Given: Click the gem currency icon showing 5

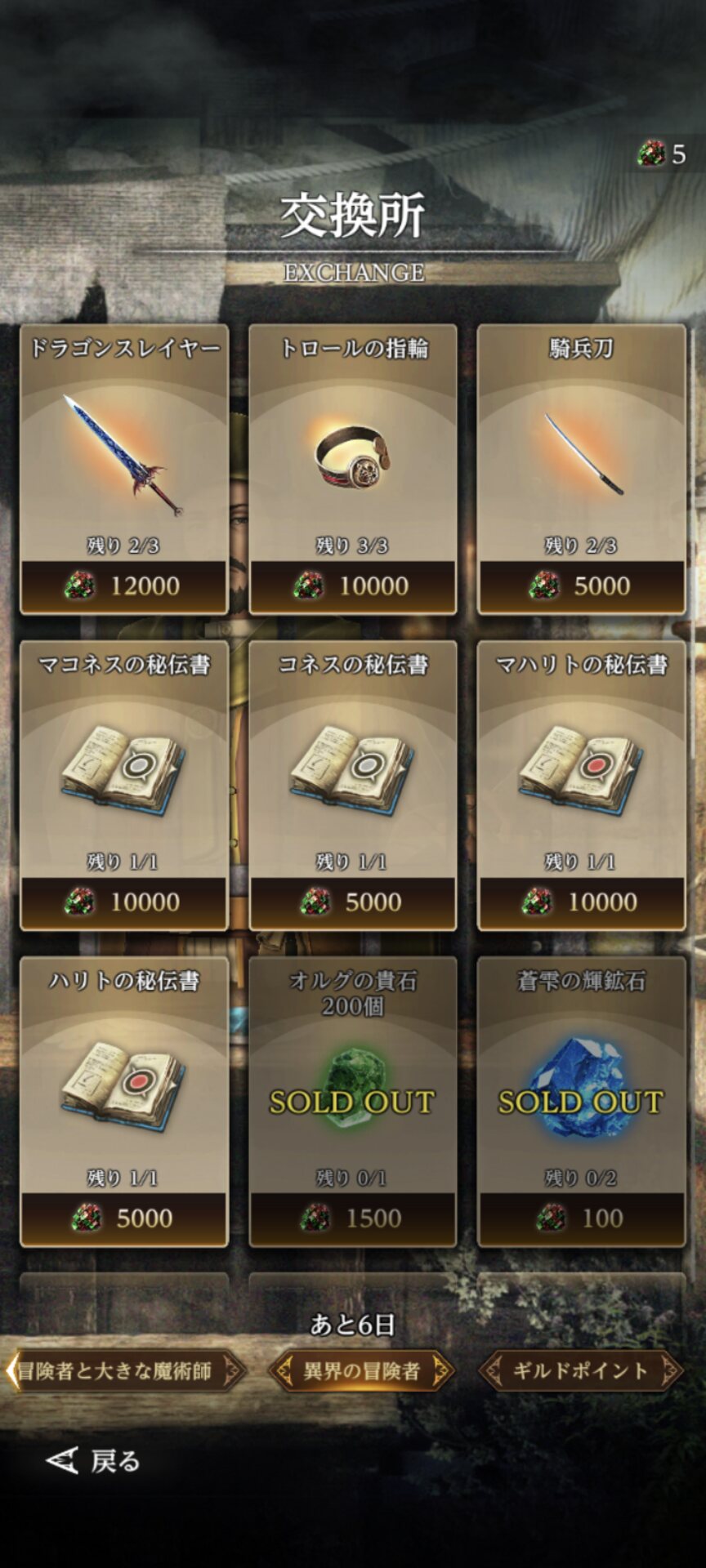Looking at the screenshot, I should (651, 154).
